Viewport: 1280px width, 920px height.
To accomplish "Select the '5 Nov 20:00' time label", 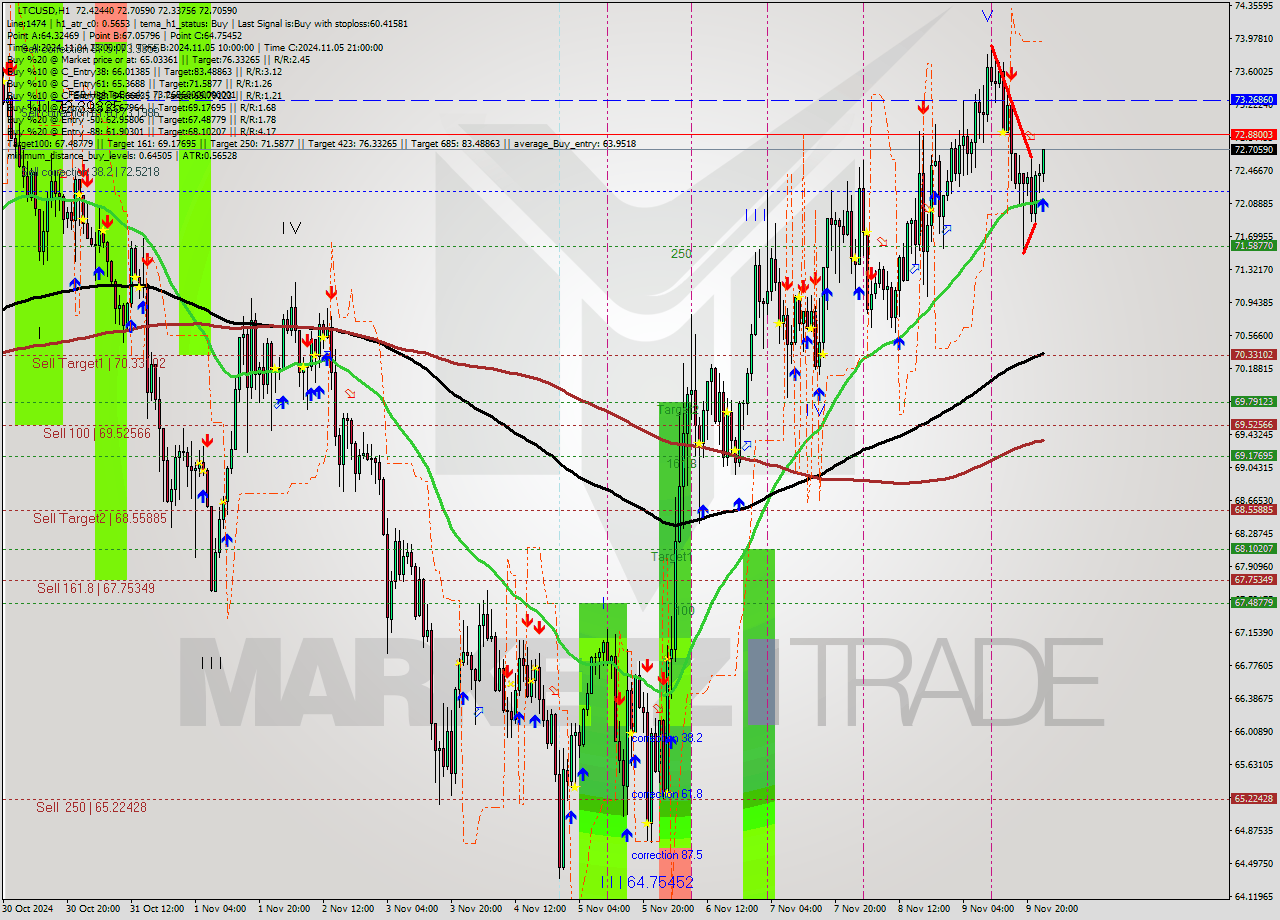I will click(x=668, y=909).
